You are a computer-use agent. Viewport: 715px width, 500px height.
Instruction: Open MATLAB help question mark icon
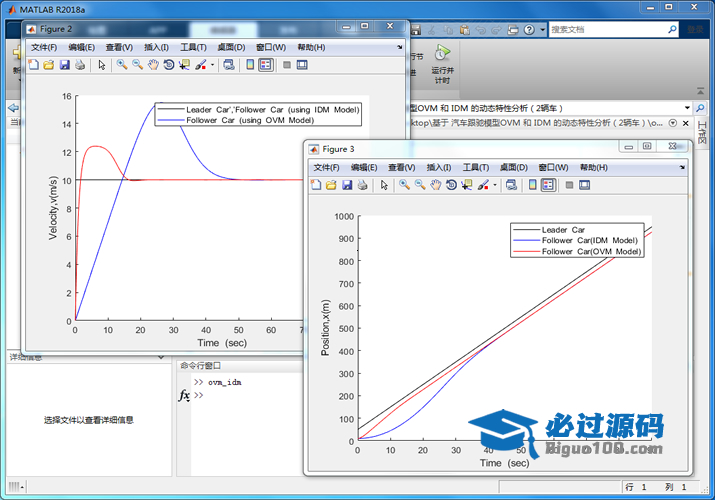529,30
